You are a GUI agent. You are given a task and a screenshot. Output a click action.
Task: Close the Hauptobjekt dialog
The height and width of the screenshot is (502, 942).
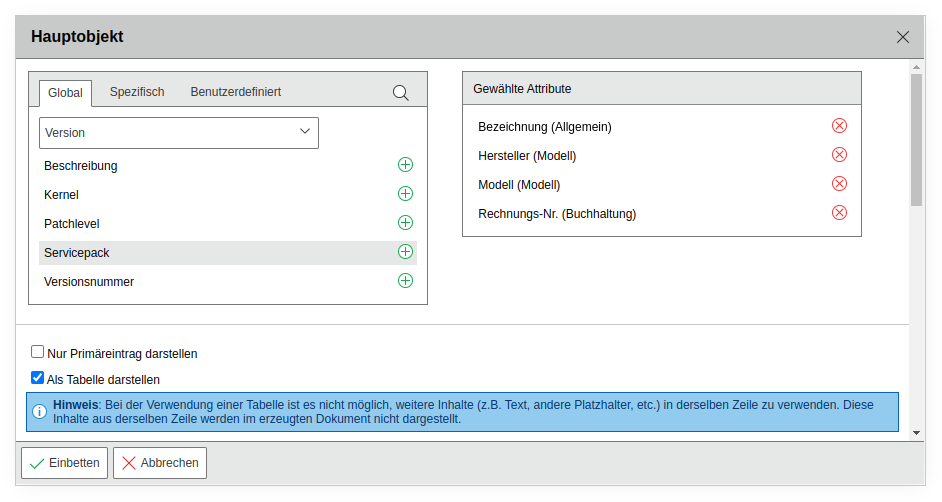[903, 37]
